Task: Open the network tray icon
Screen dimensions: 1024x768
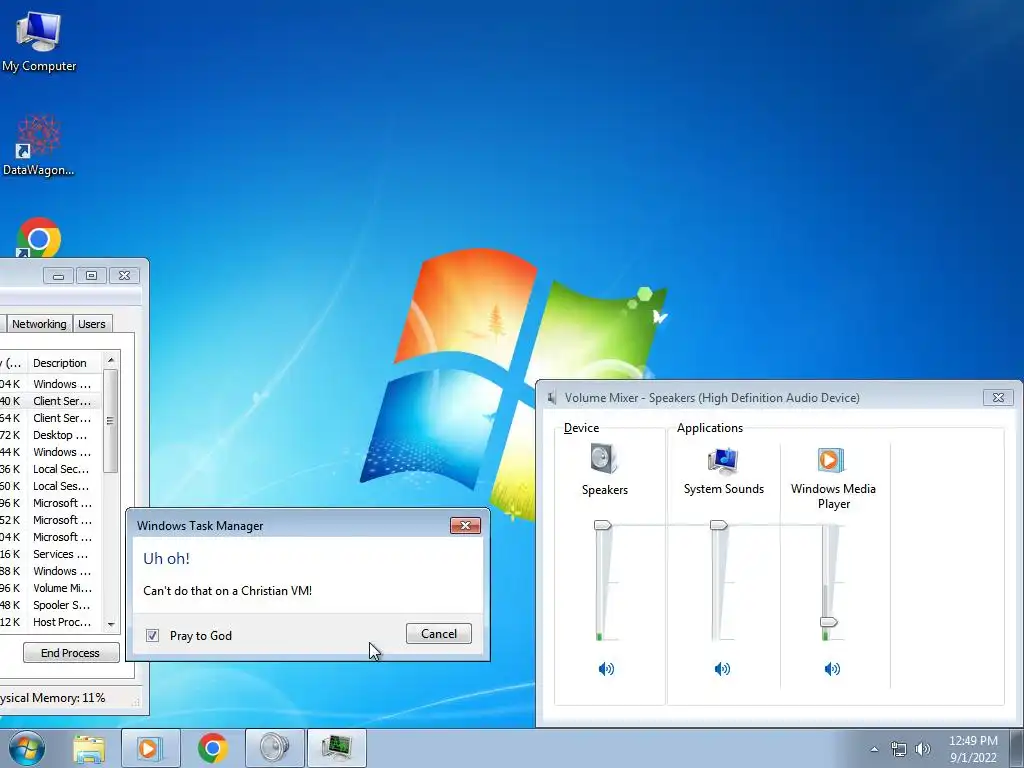Action: [899, 750]
